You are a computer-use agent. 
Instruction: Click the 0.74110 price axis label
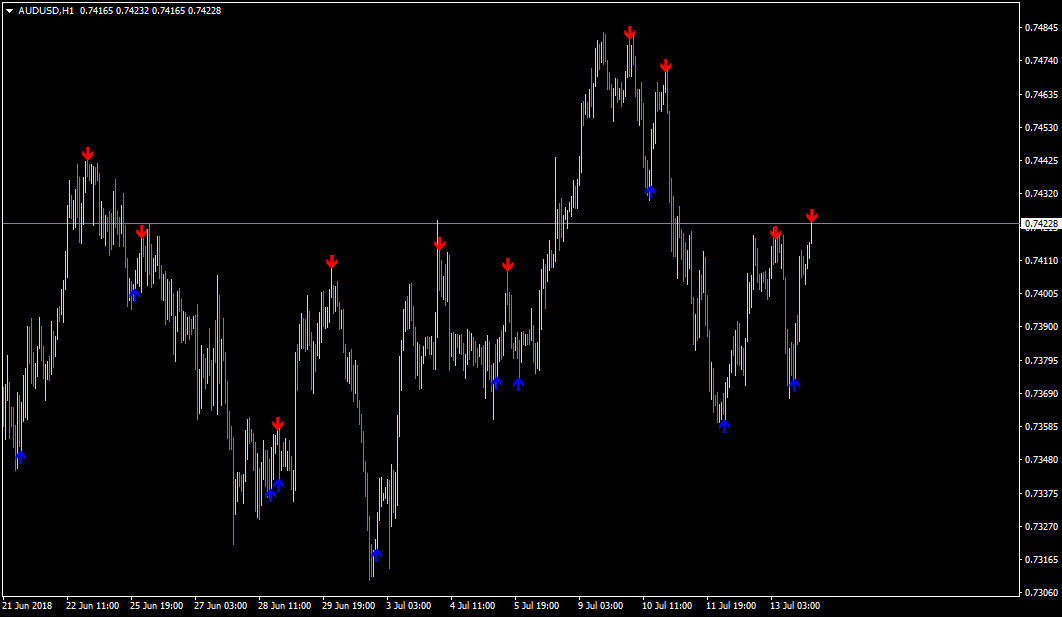(x=1041, y=261)
